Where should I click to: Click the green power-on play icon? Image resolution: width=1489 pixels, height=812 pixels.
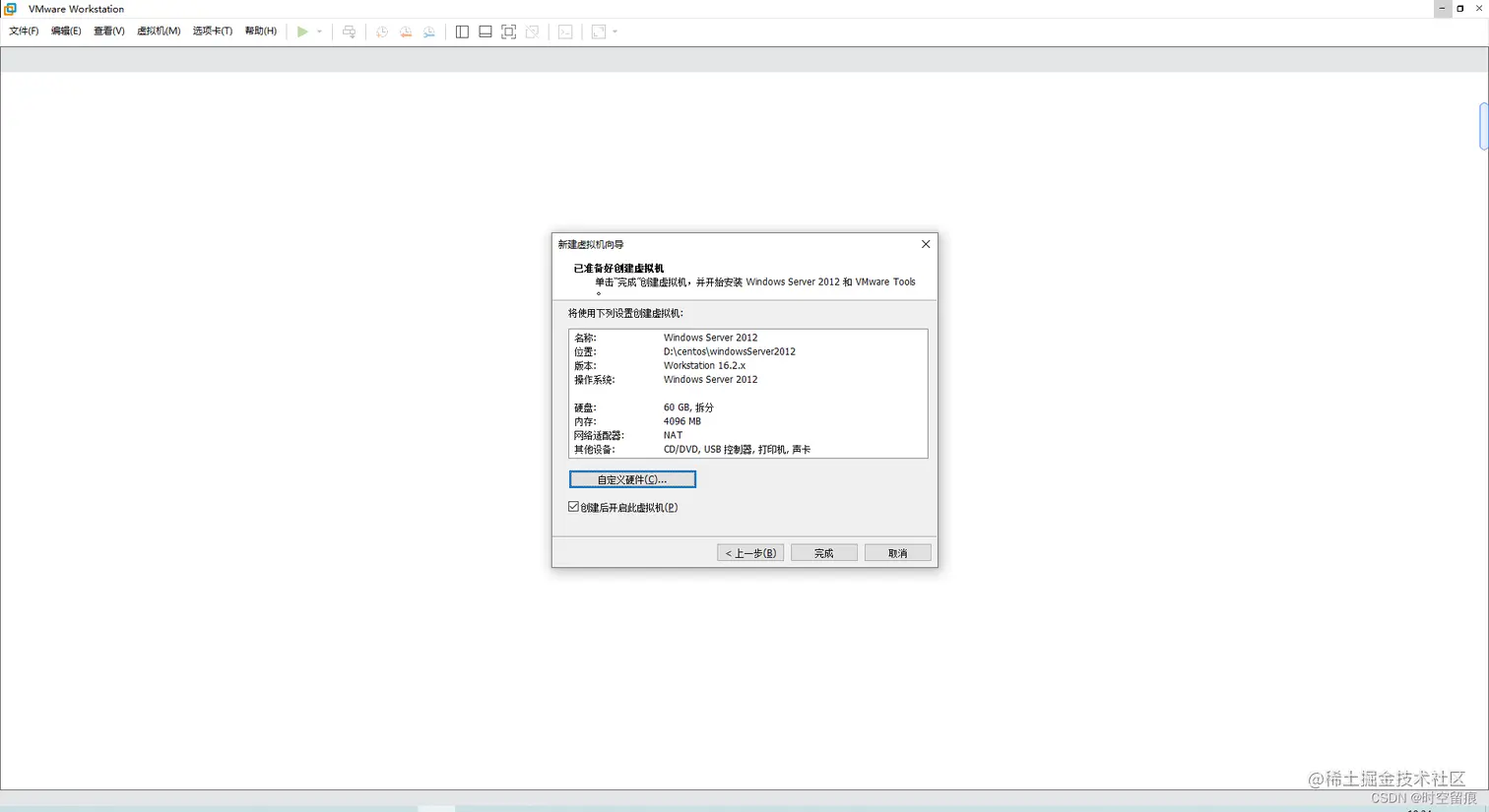coord(302,31)
